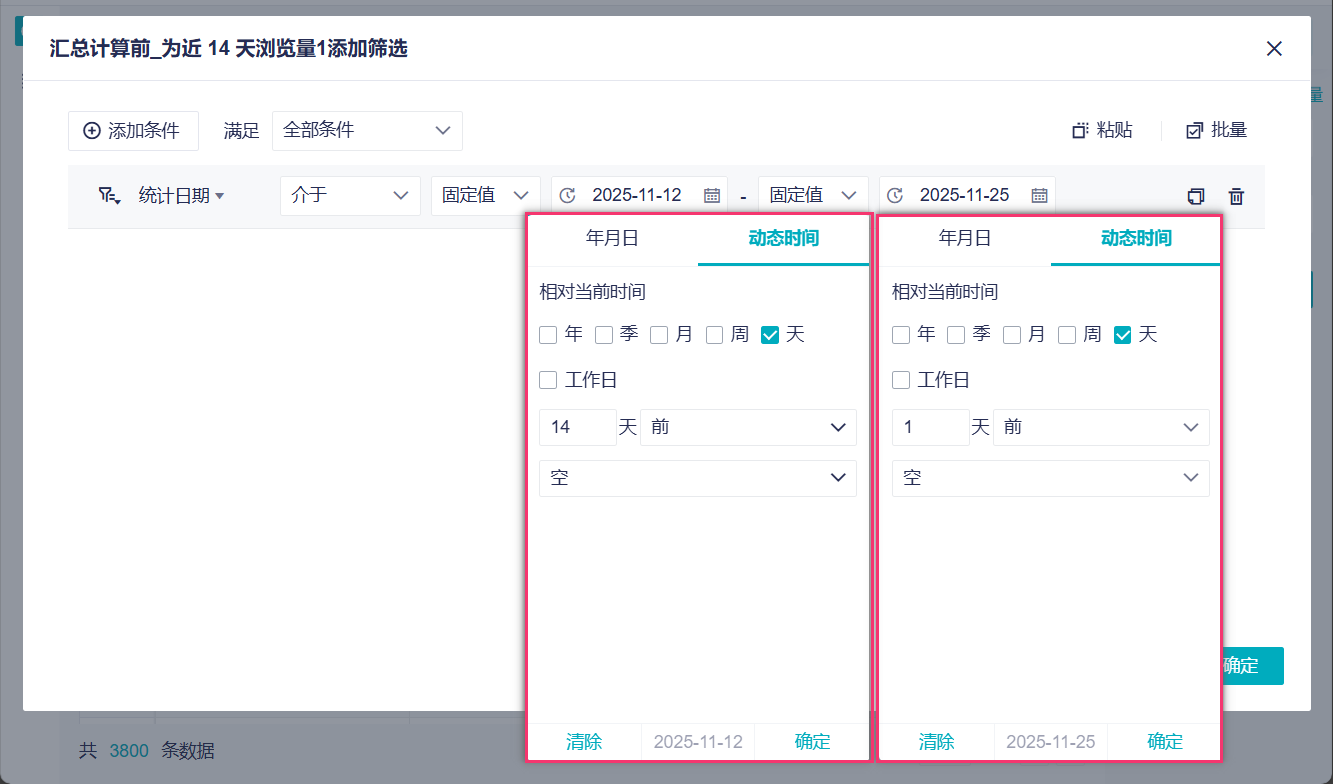Viewport: 1333px width, 784px height.
Task: Switch to 年月日 tab in left panel
Action: point(612,238)
